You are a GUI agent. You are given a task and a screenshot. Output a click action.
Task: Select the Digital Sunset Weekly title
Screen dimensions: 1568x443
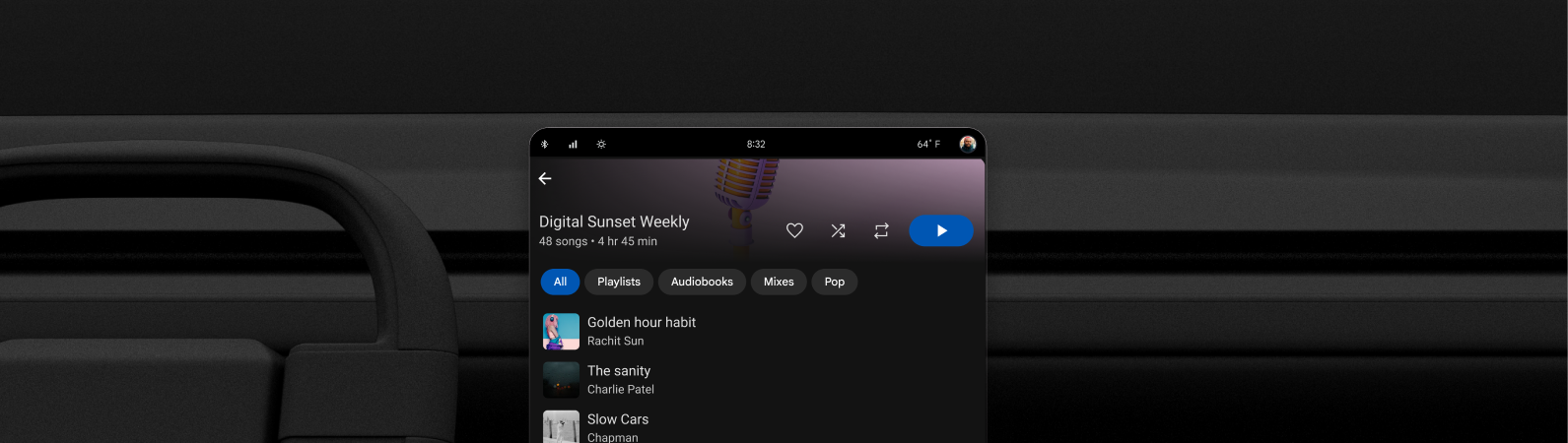coord(614,221)
